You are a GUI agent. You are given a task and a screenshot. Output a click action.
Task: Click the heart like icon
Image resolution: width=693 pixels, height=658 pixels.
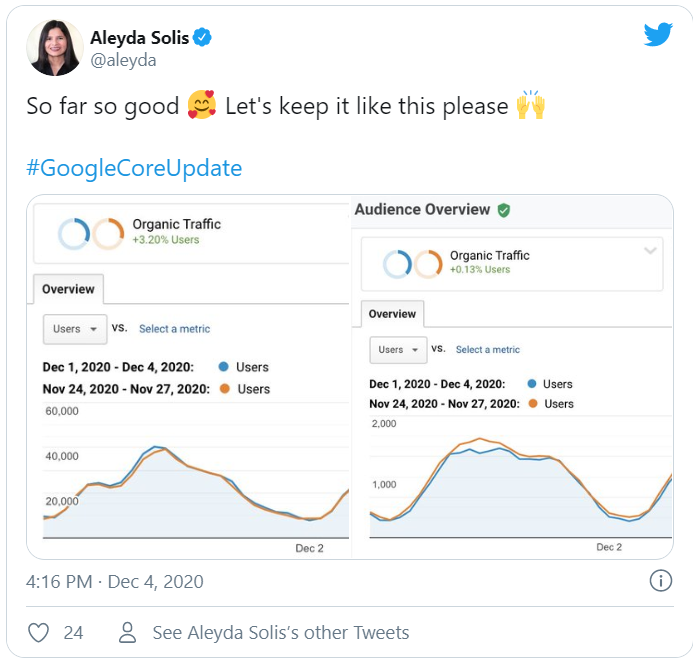(39, 632)
